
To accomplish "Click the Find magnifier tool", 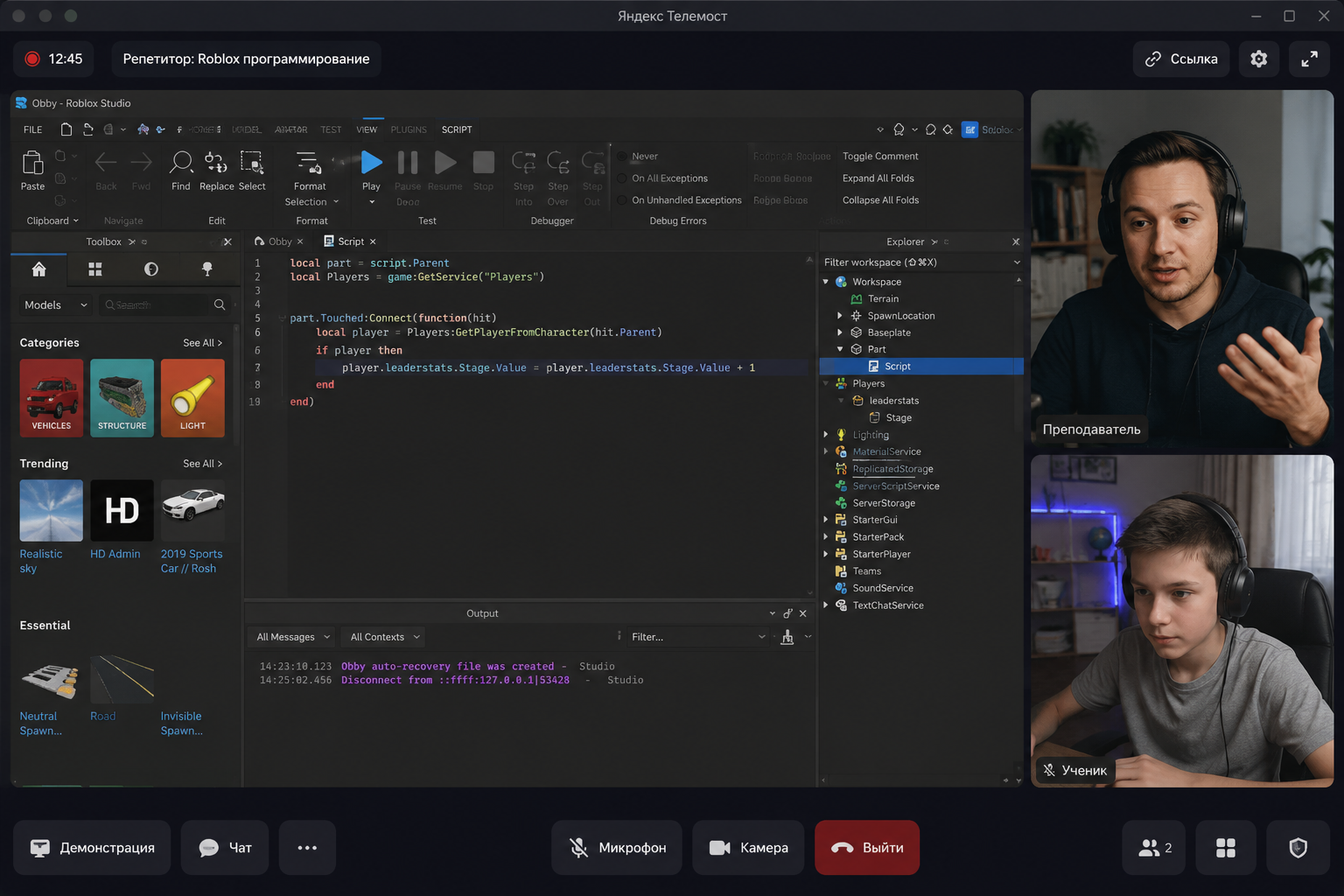I will pyautogui.click(x=181, y=163).
